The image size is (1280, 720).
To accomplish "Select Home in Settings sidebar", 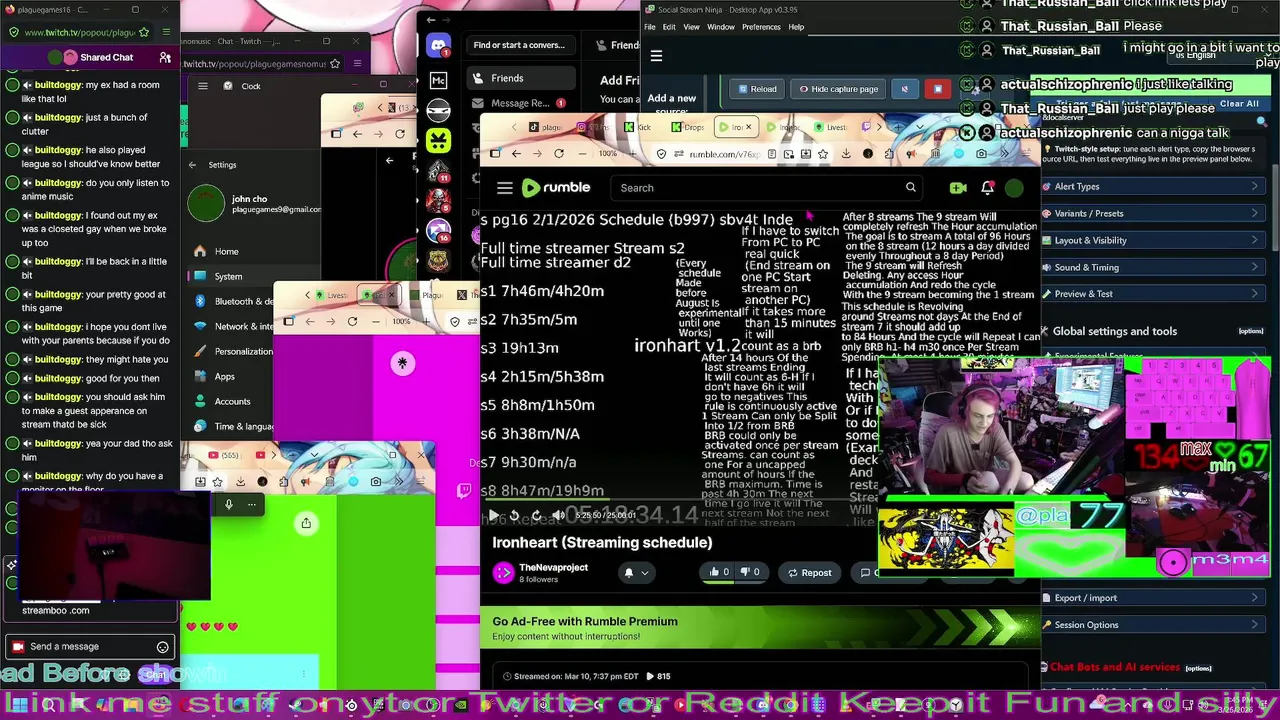I will (226, 251).
